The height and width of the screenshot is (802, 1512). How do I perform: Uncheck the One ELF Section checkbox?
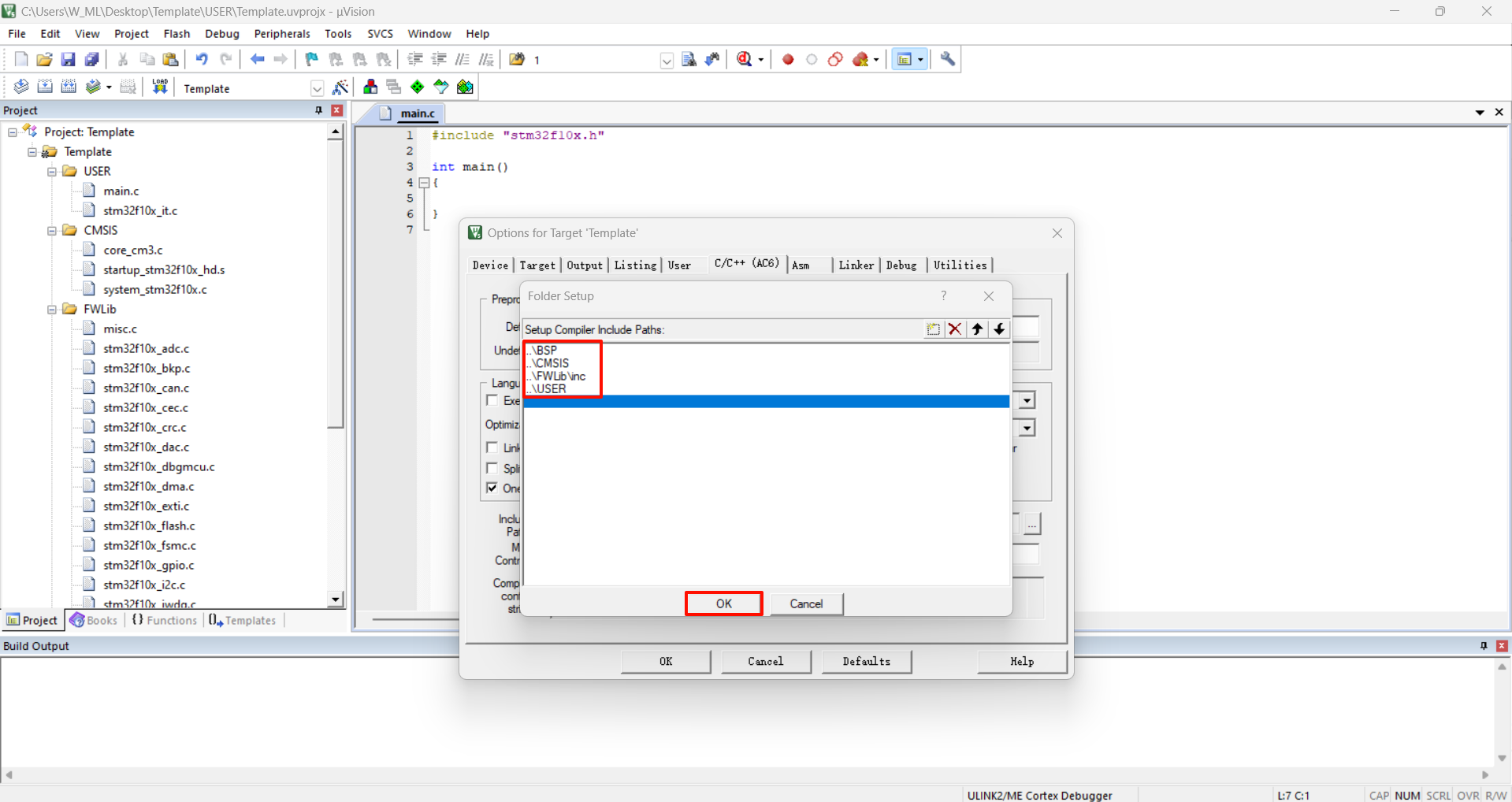point(492,488)
